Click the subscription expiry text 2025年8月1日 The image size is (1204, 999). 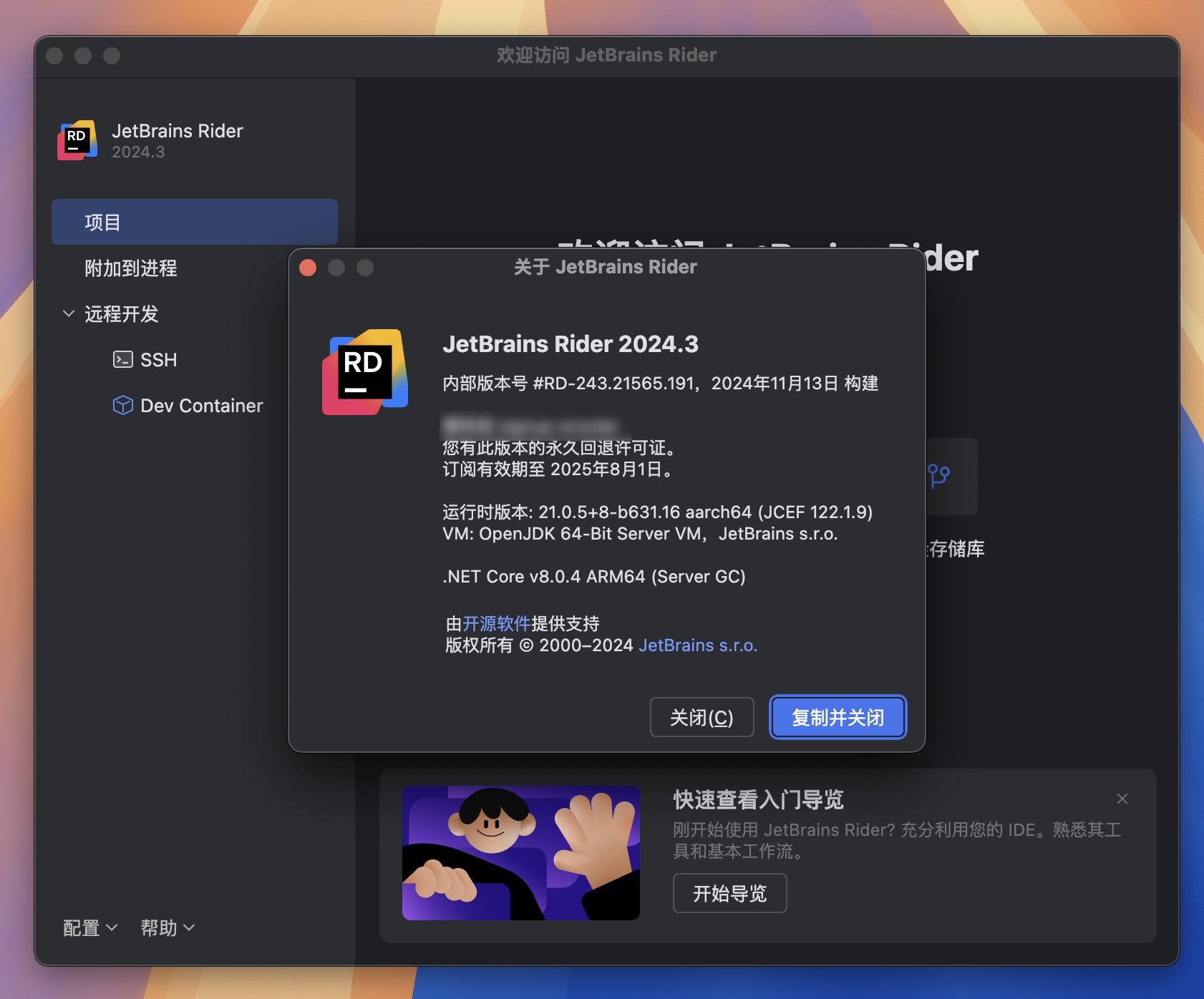coord(606,469)
